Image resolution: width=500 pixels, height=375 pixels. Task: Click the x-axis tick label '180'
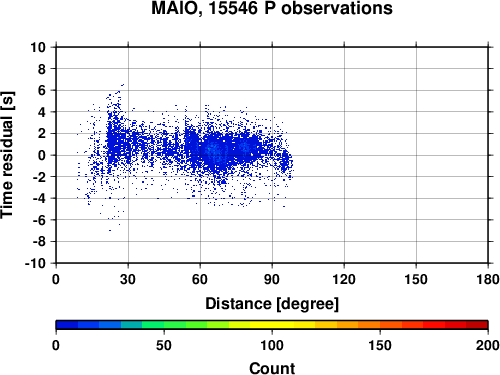(488, 279)
